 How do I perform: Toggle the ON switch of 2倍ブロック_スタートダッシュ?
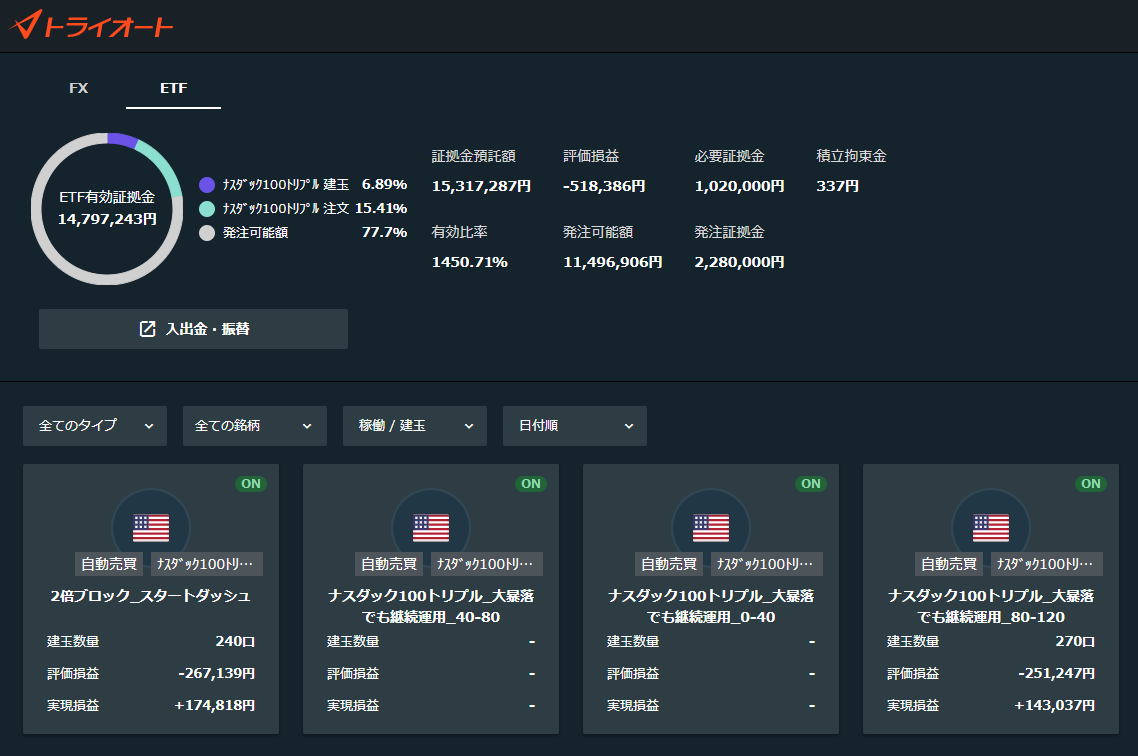[x=251, y=484]
